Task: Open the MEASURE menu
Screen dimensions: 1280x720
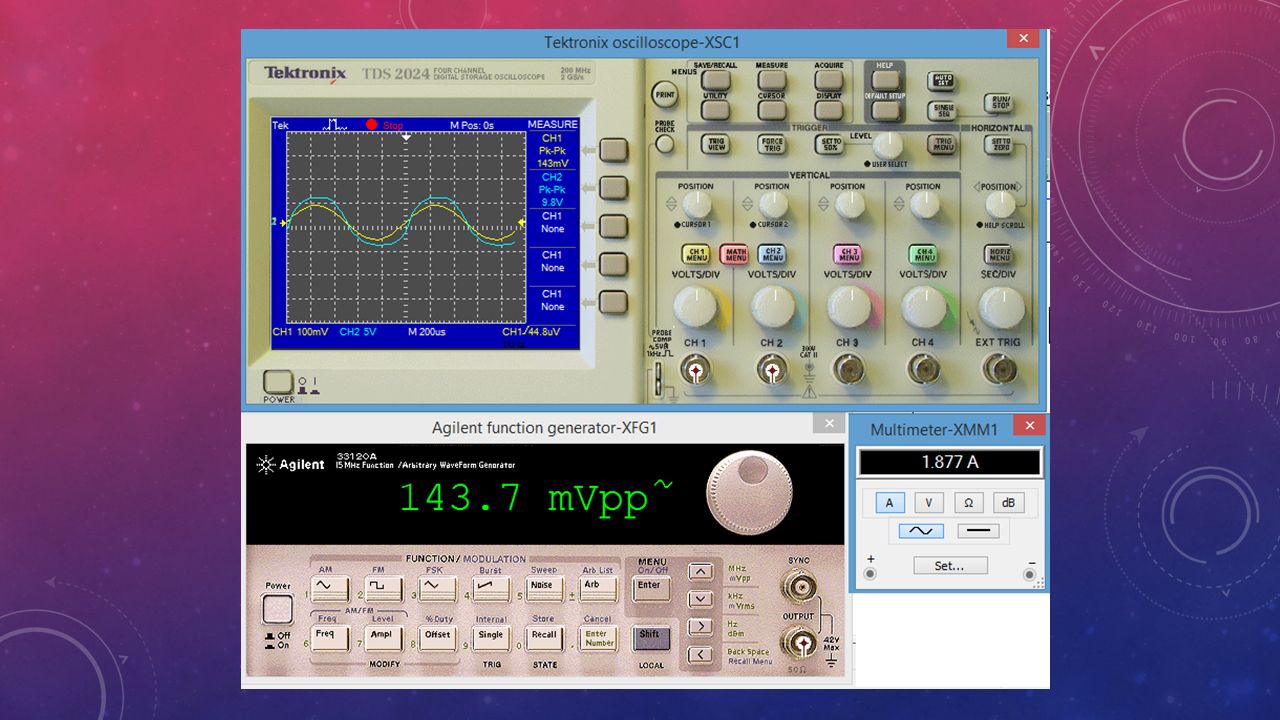Action: coord(772,80)
